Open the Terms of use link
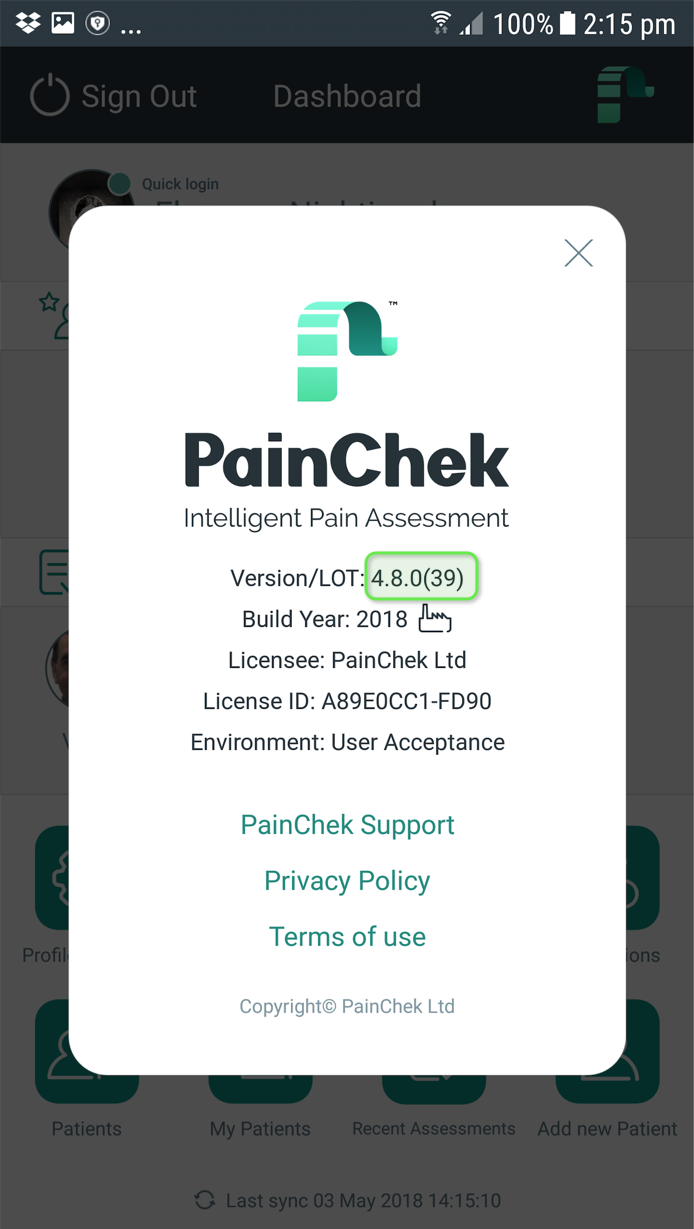Viewport: 694px width, 1229px height. coord(347,937)
